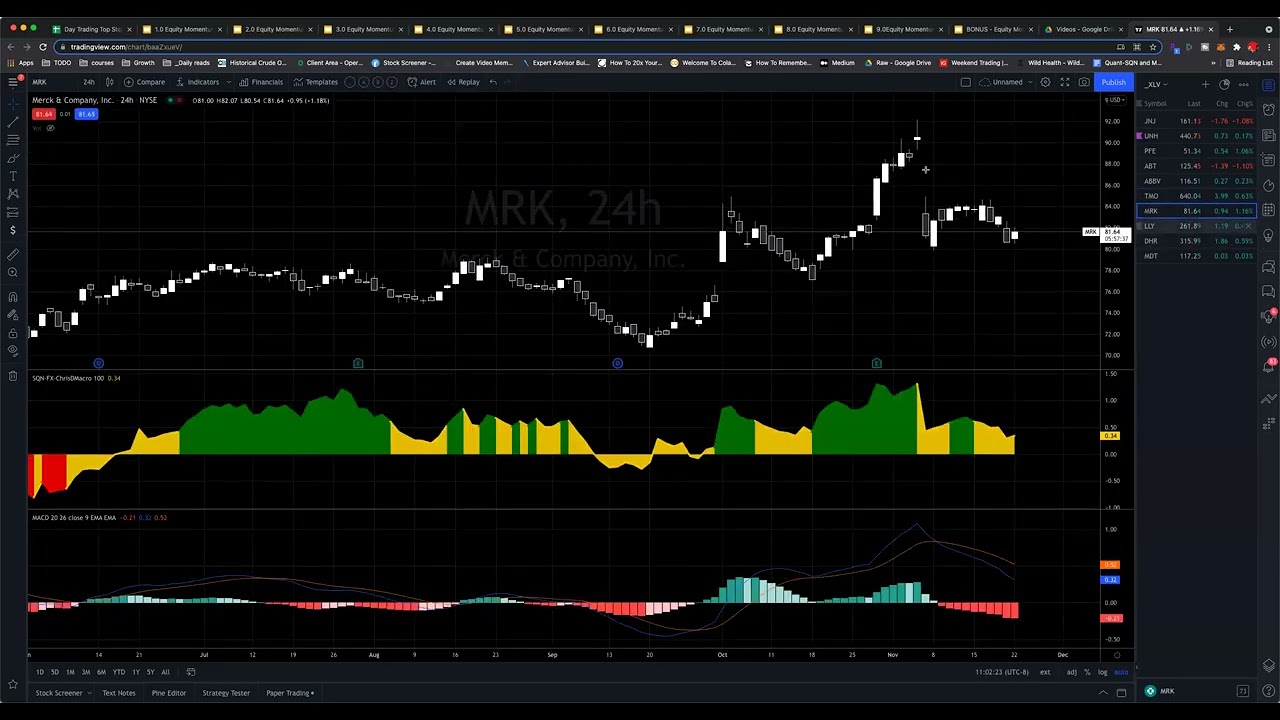Select the brush drawing tool

(x=13, y=158)
